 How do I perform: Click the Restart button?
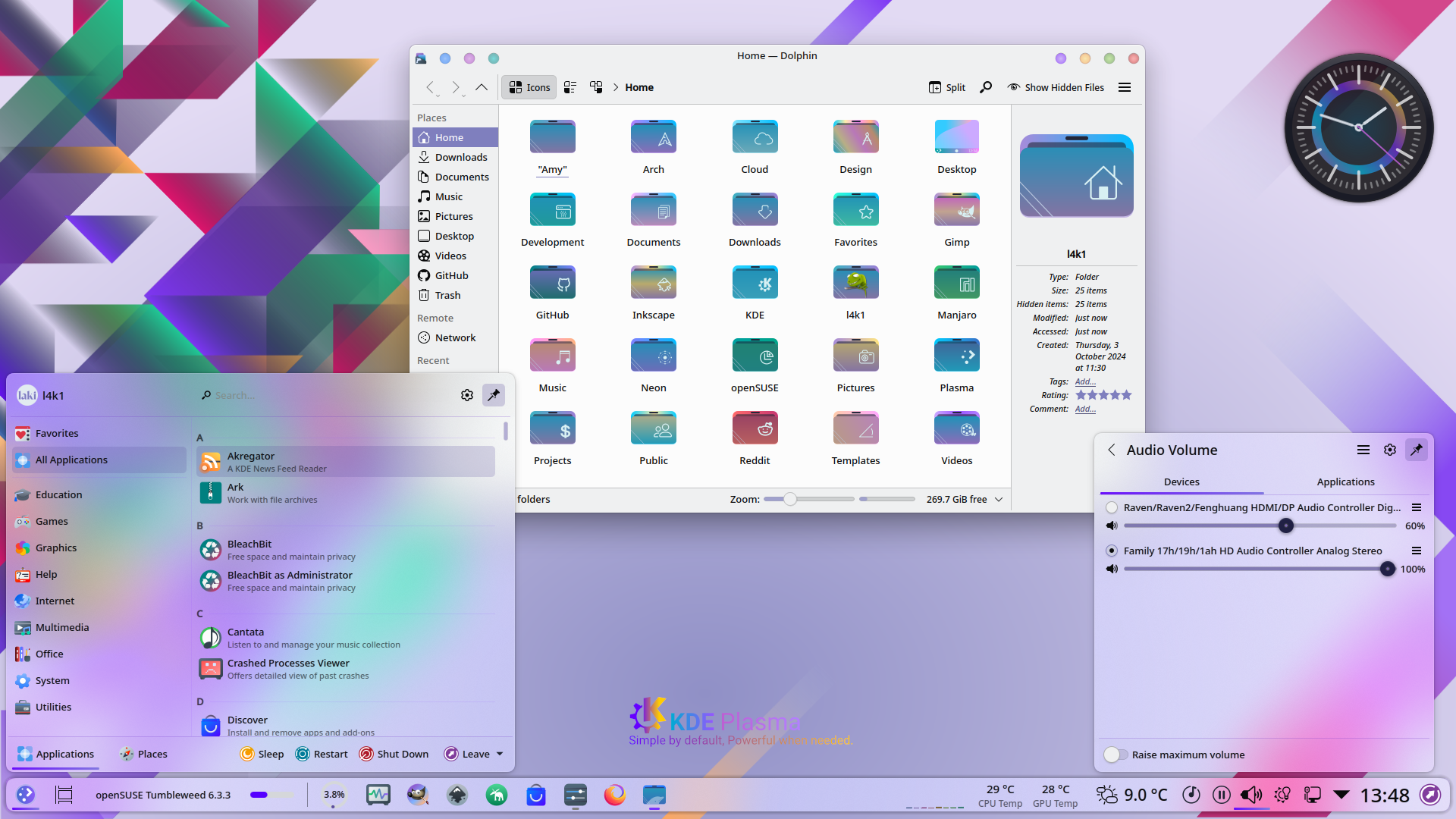pyautogui.click(x=322, y=754)
